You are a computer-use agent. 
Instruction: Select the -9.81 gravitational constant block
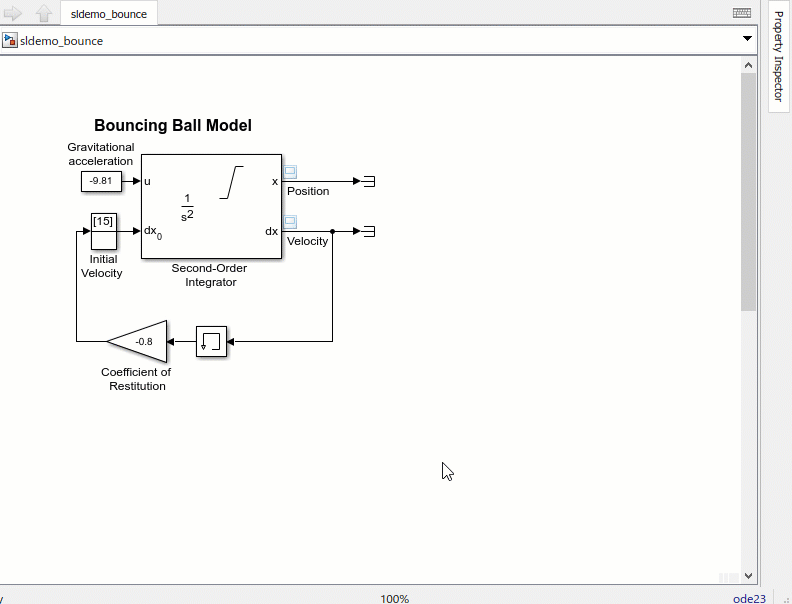point(101,181)
